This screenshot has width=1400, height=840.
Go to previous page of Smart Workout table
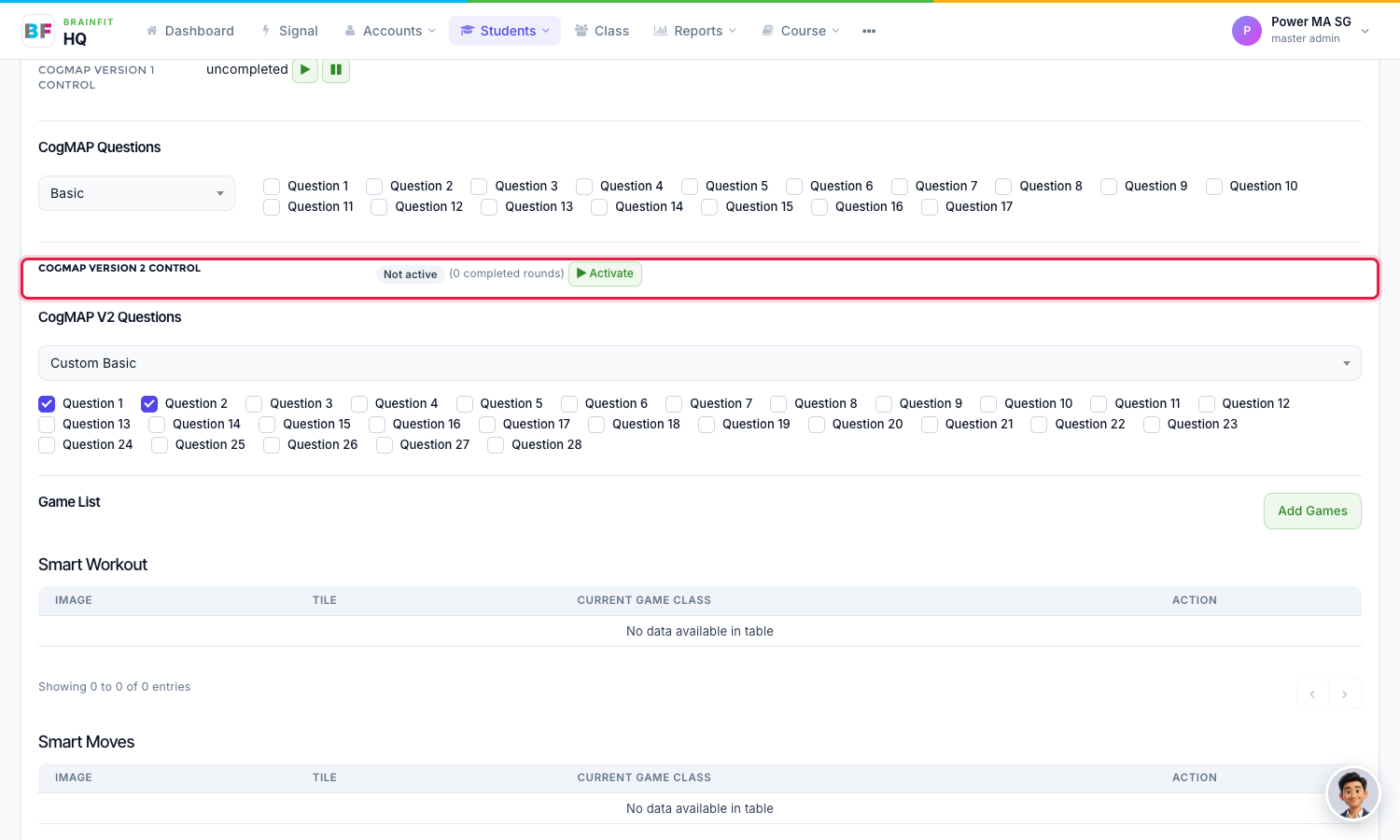(x=1312, y=693)
